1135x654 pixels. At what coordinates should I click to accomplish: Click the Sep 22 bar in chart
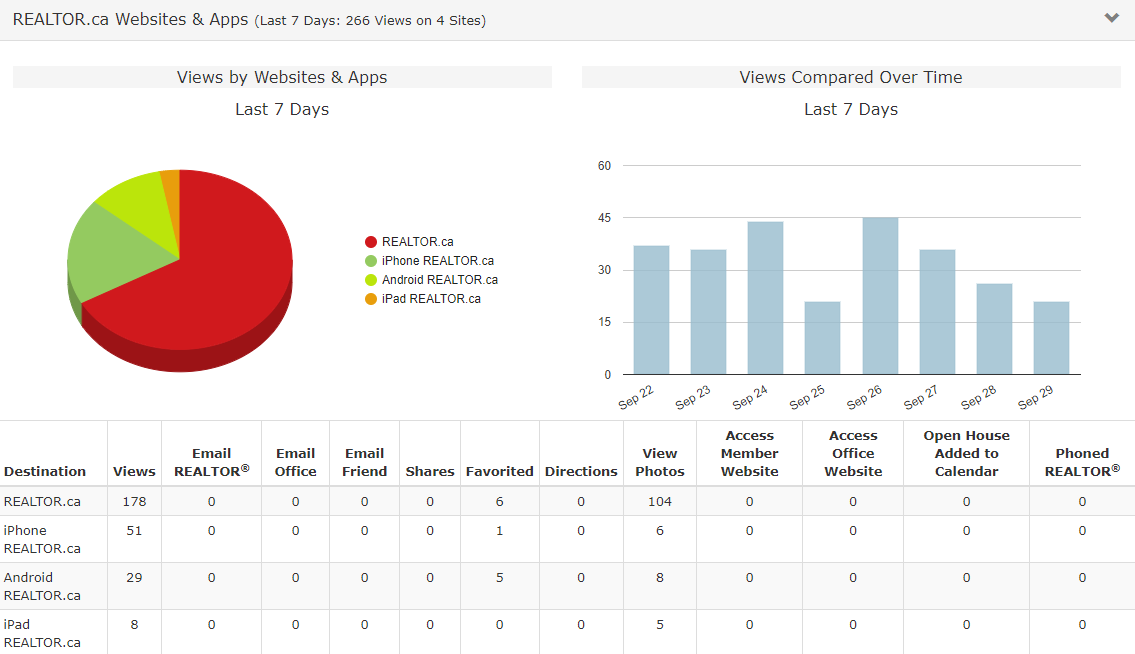tap(651, 310)
